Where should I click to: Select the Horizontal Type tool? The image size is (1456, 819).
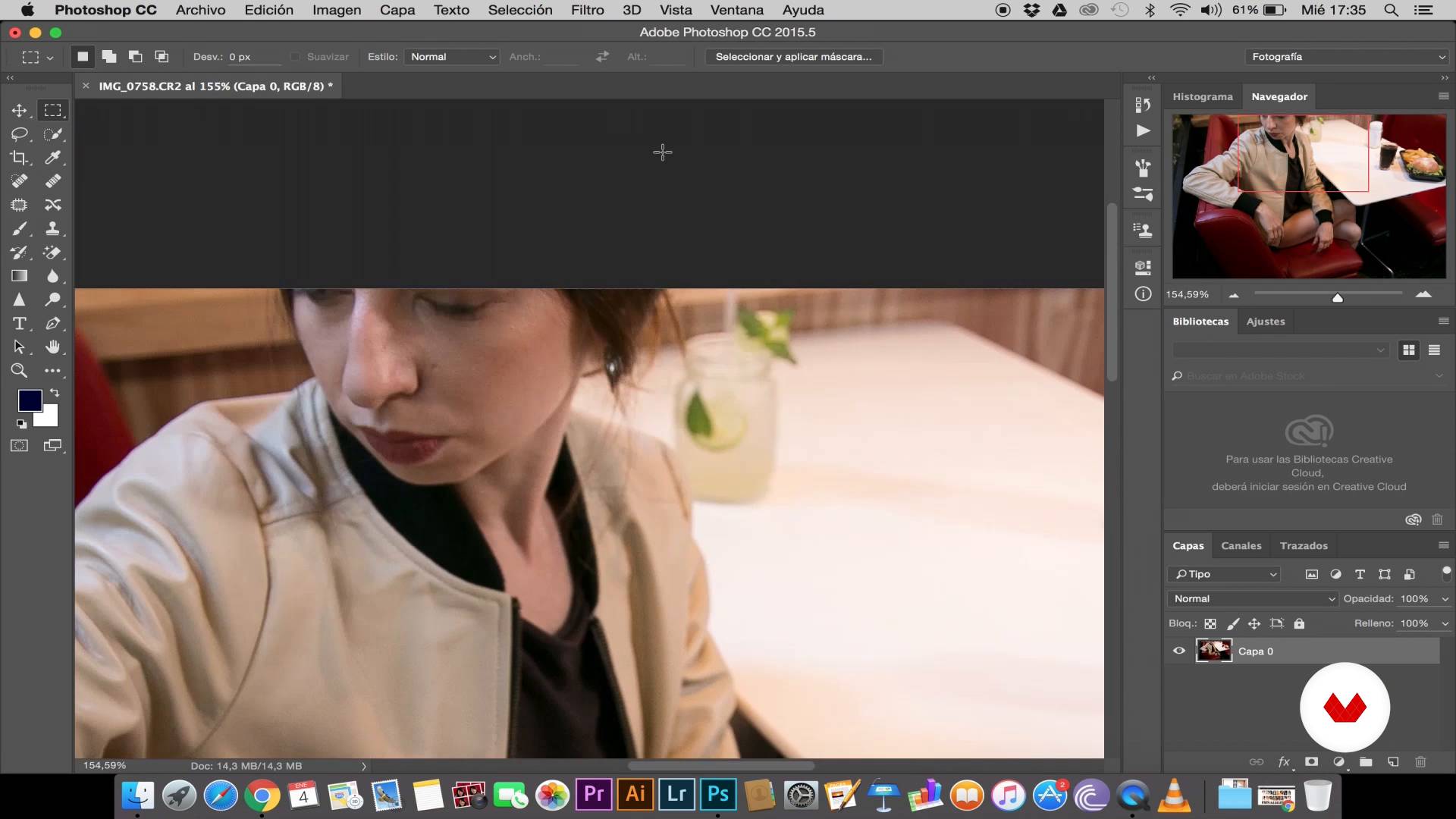[x=19, y=324]
